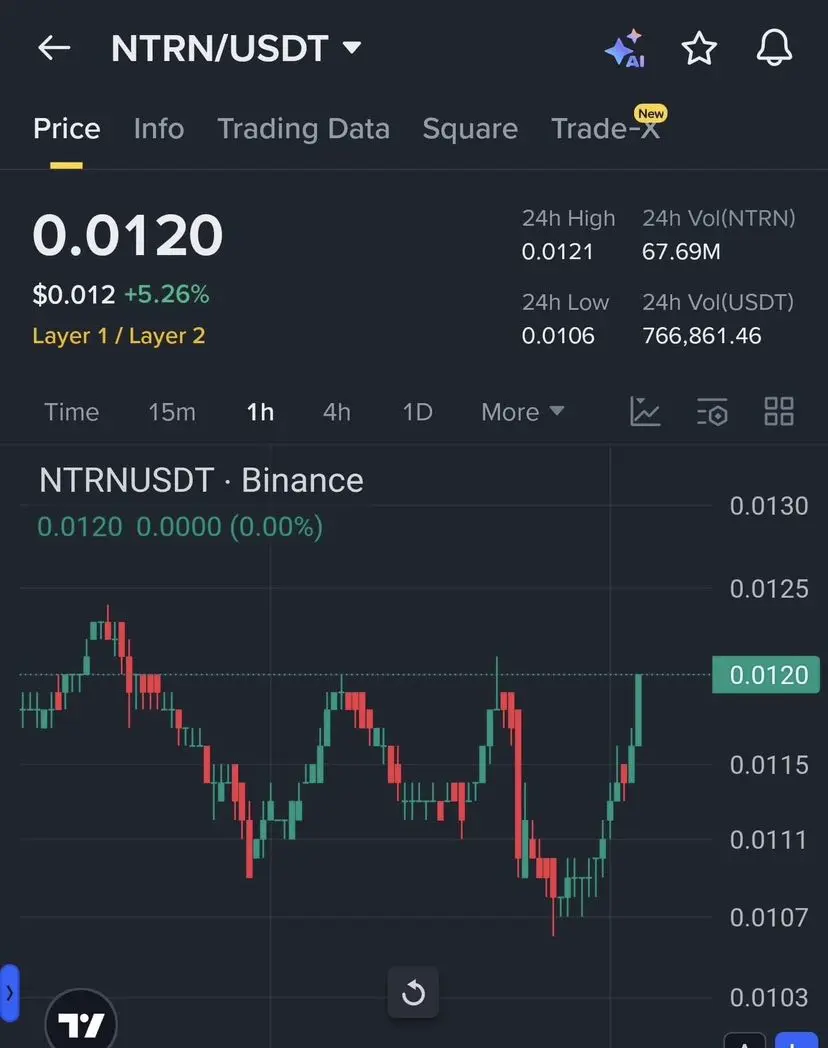Select the 1h chart interval
This screenshot has width=828, height=1048.
(261, 412)
